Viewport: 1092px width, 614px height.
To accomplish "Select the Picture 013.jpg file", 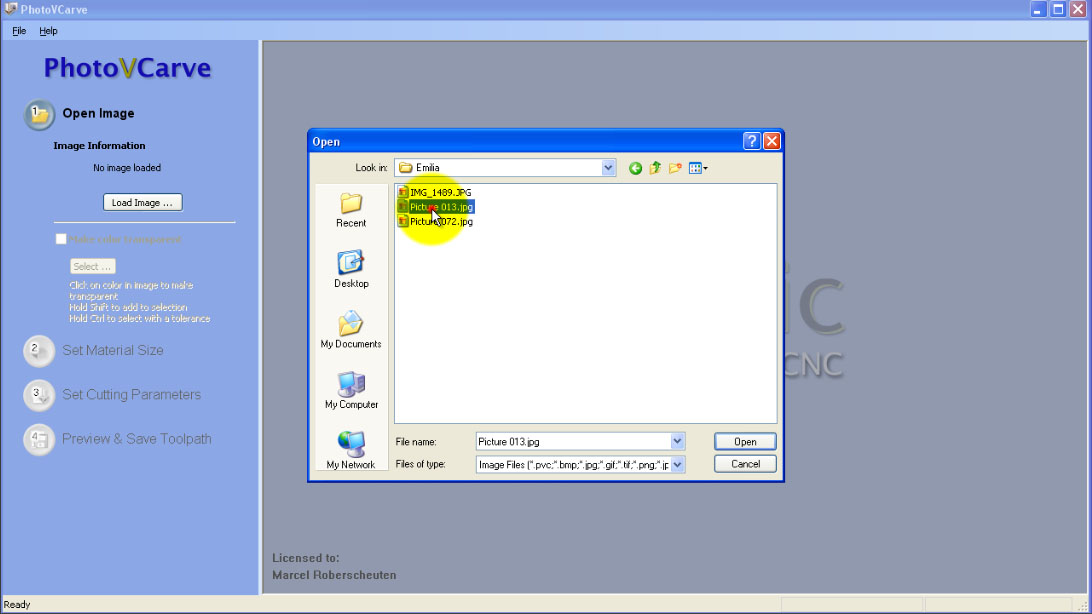I will click(x=435, y=207).
